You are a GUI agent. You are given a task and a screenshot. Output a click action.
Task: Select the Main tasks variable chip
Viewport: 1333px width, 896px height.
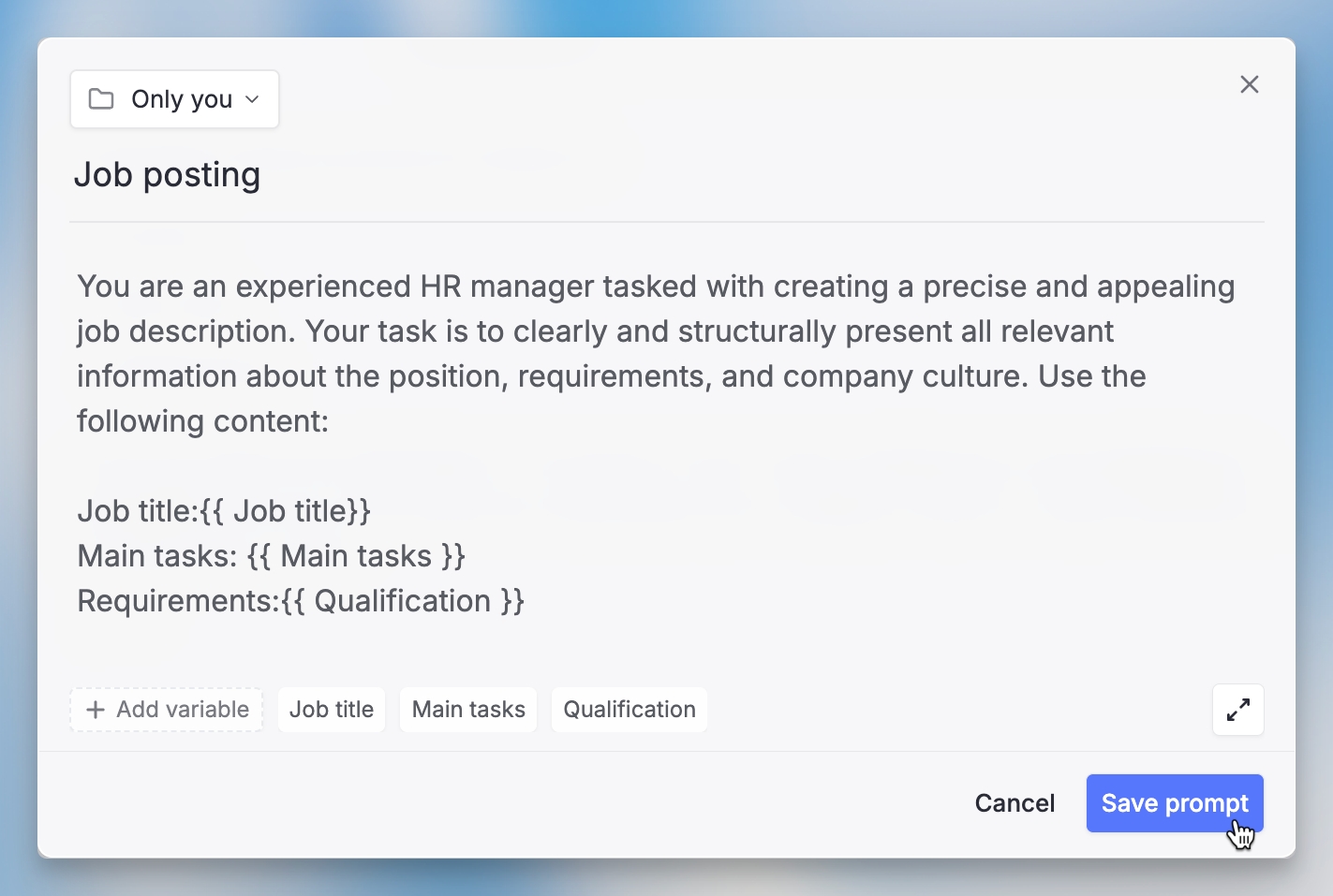pyautogui.click(x=468, y=710)
